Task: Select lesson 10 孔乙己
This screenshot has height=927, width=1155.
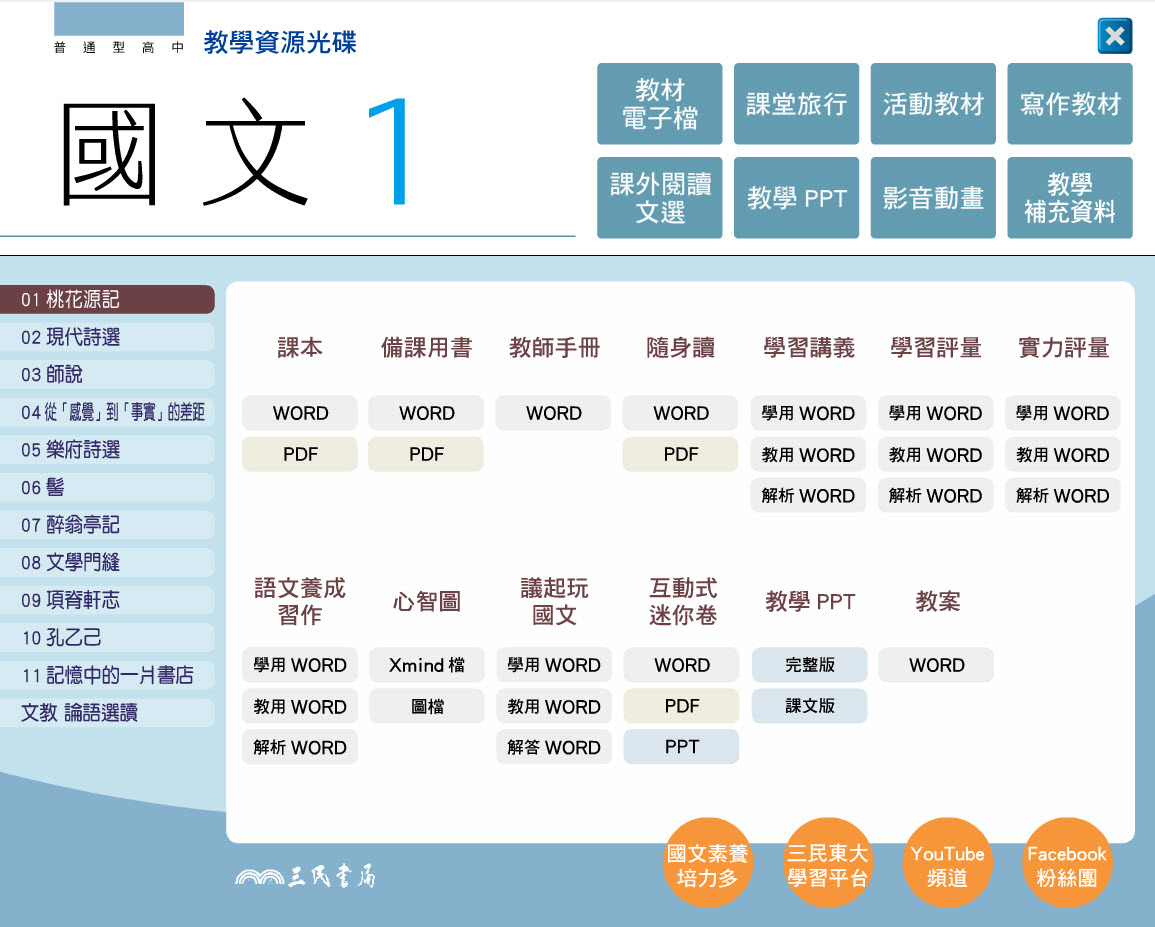Action: click(107, 638)
